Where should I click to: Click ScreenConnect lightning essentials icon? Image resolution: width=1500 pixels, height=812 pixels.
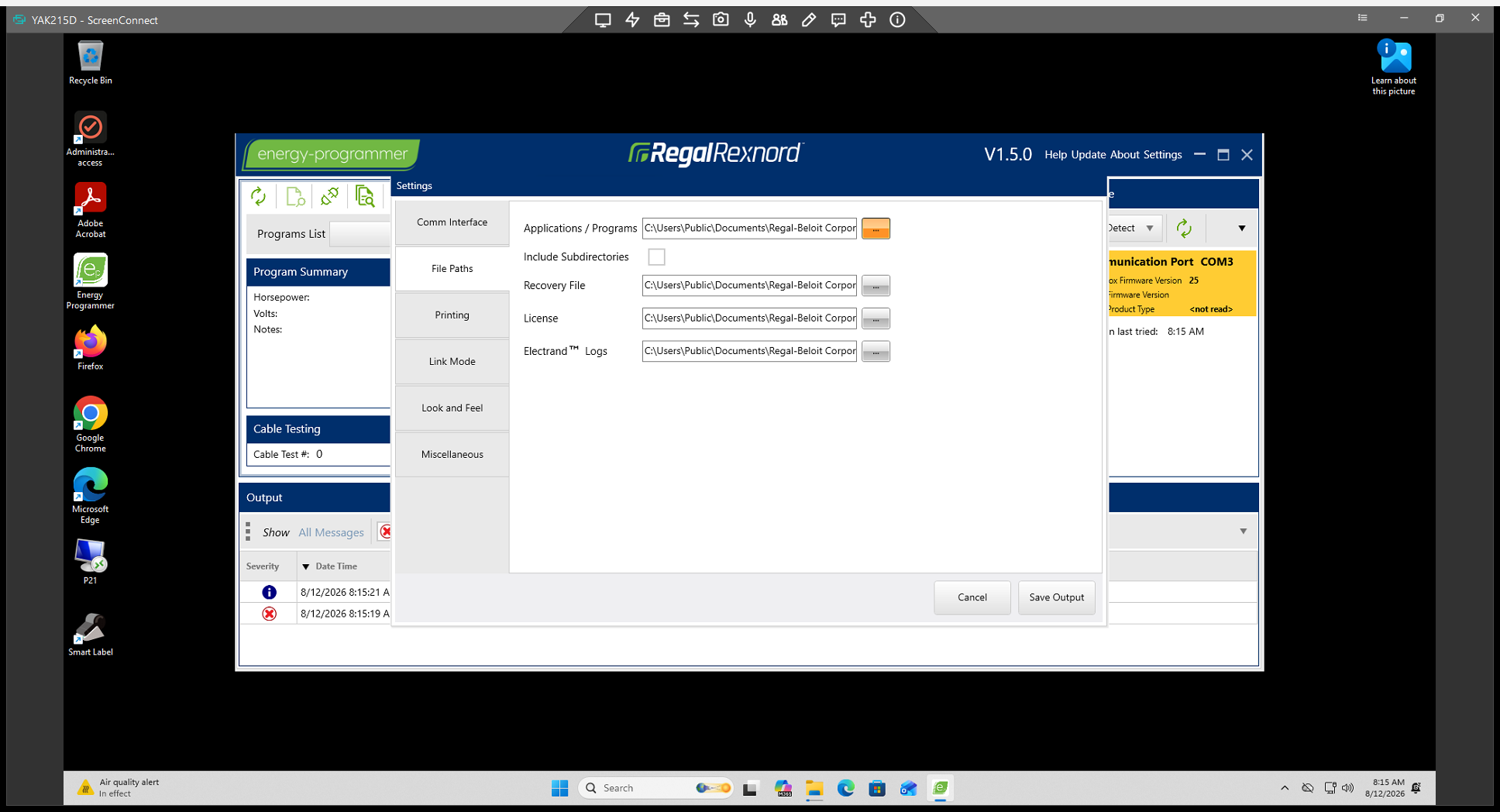(632, 20)
